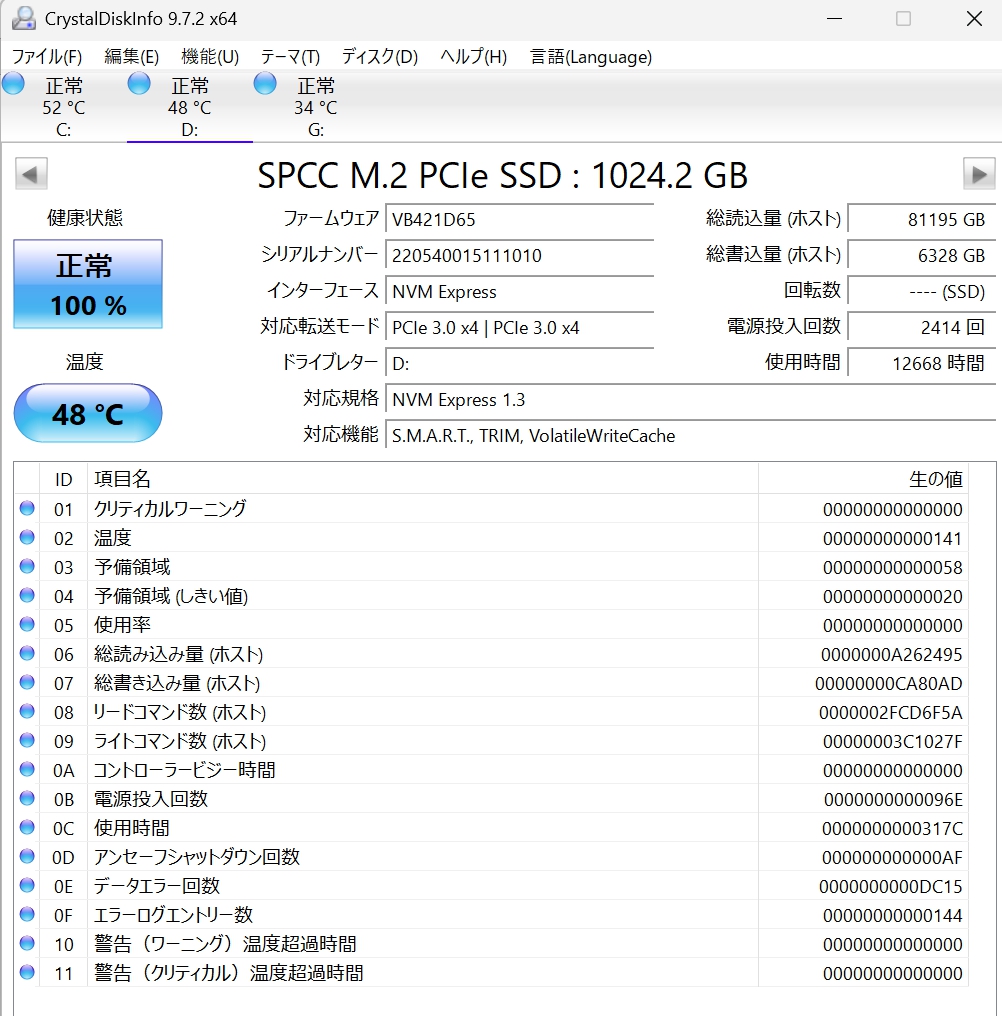Click the シリアルナンバー value field
Viewport: 1002px width, 1016px height.
point(518,255)
